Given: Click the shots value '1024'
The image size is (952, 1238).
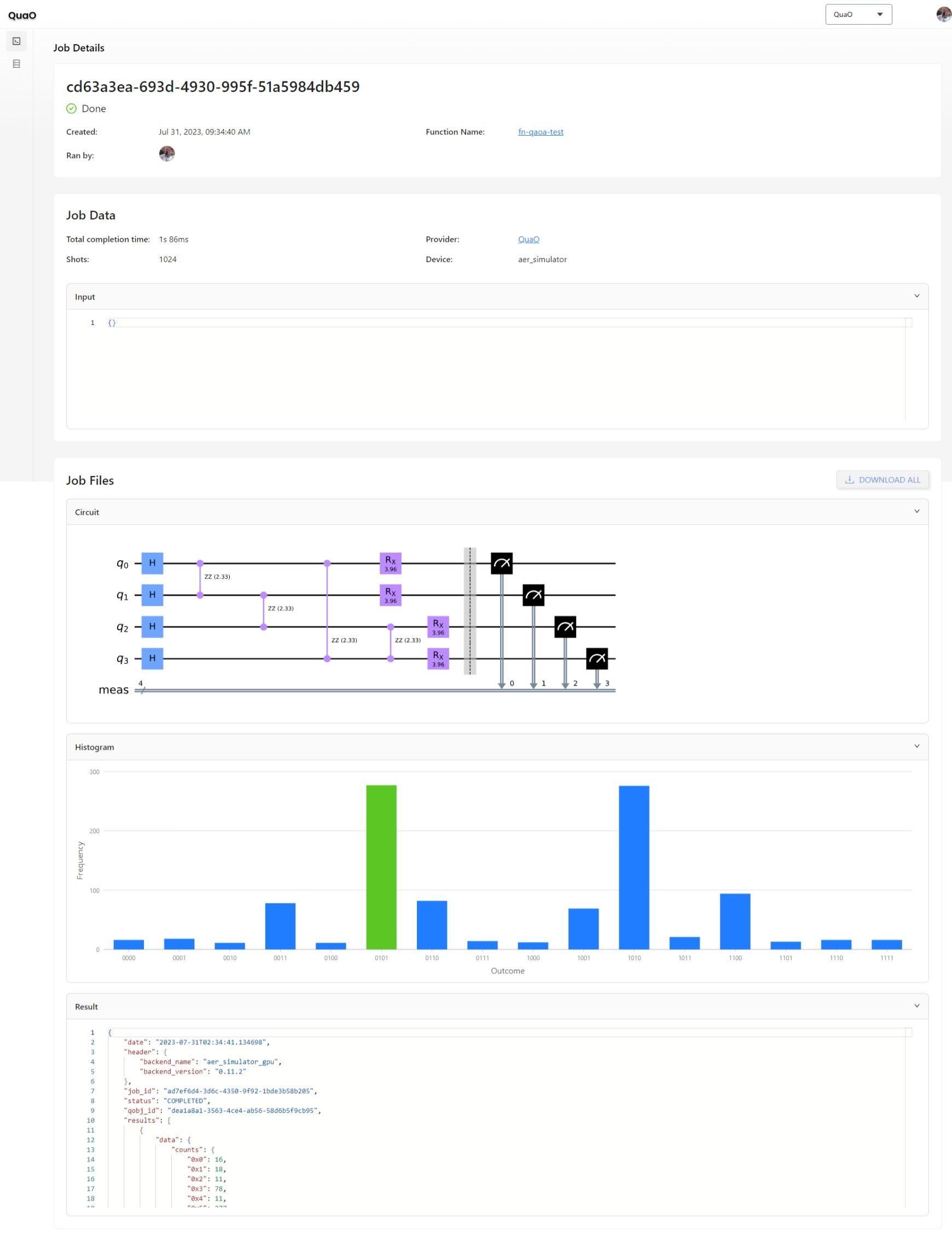Looking at the screenshot, I should tap(168, 259).
